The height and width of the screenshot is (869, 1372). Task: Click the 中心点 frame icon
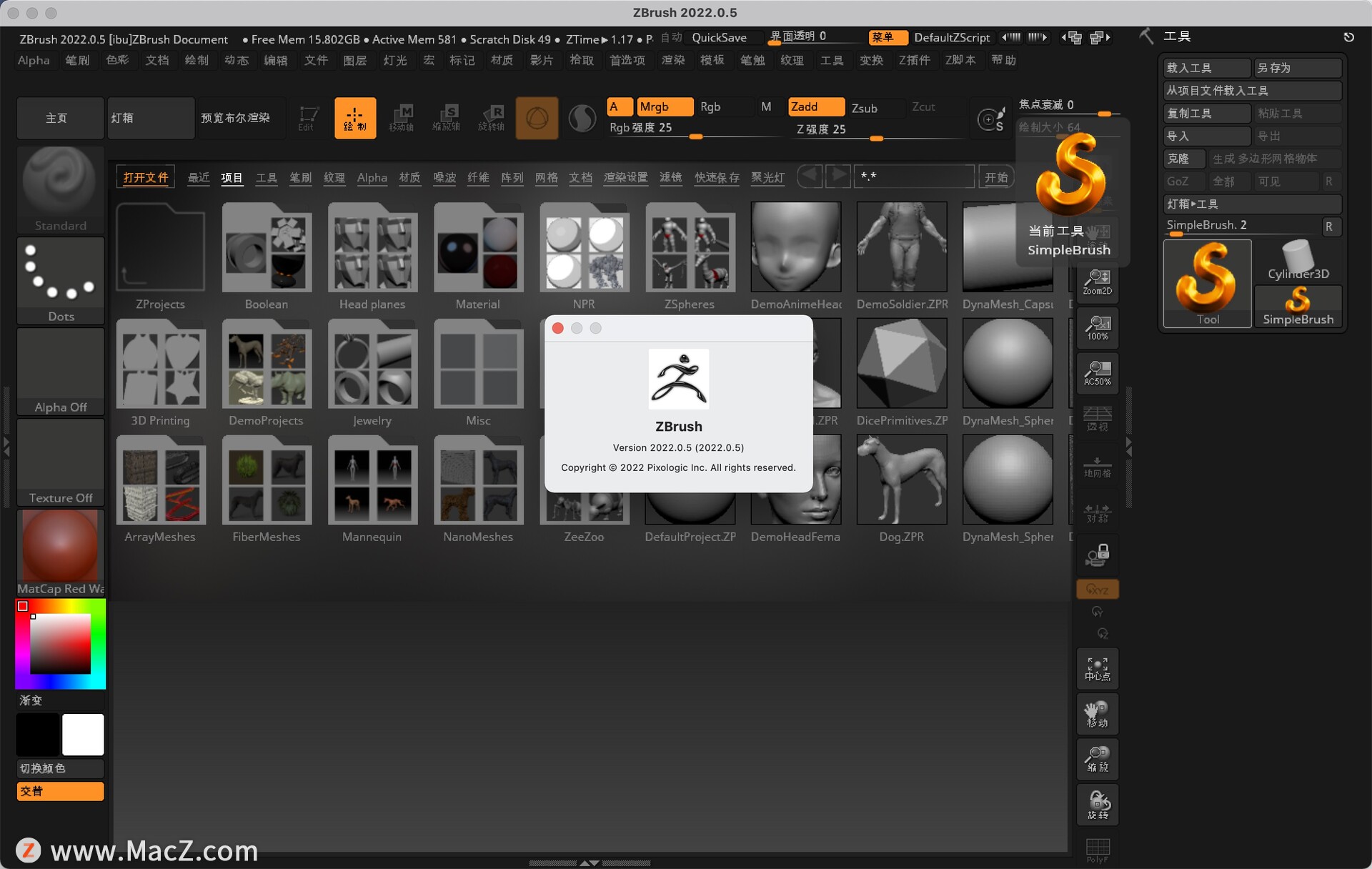(x=1098, y=668)
